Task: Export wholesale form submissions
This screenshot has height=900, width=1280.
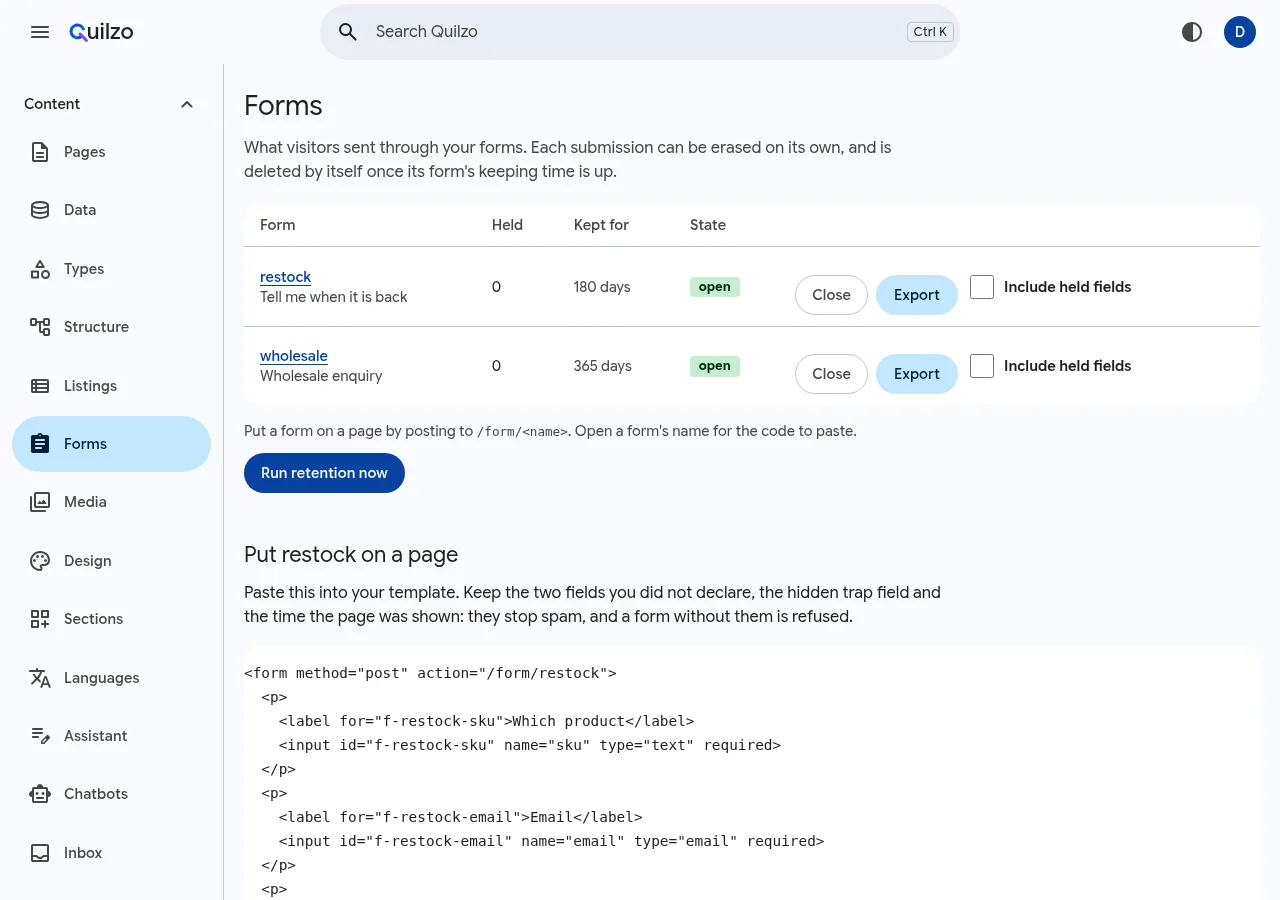Action: (917, 374)
